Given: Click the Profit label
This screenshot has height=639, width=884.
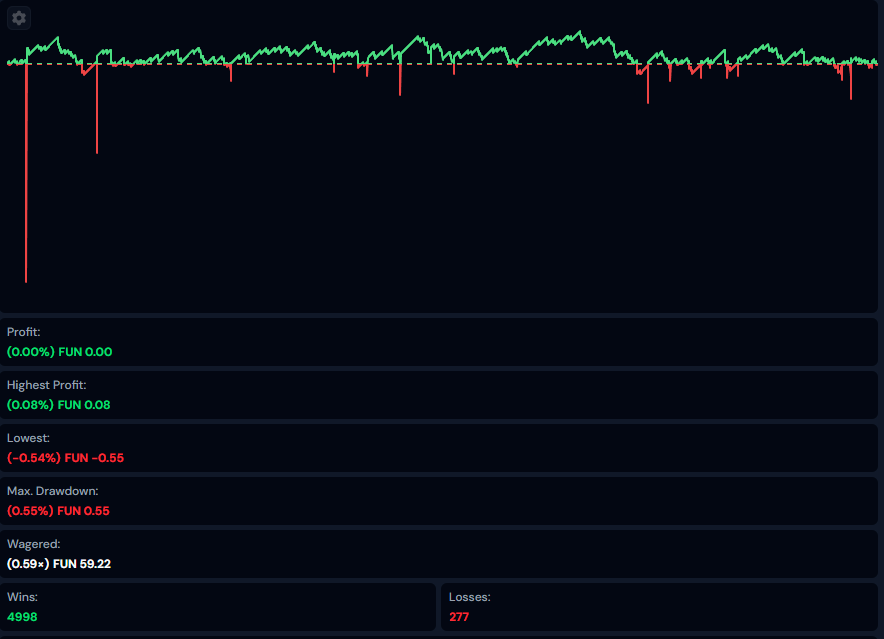Looking at the screenshot, I should [24, 332].
